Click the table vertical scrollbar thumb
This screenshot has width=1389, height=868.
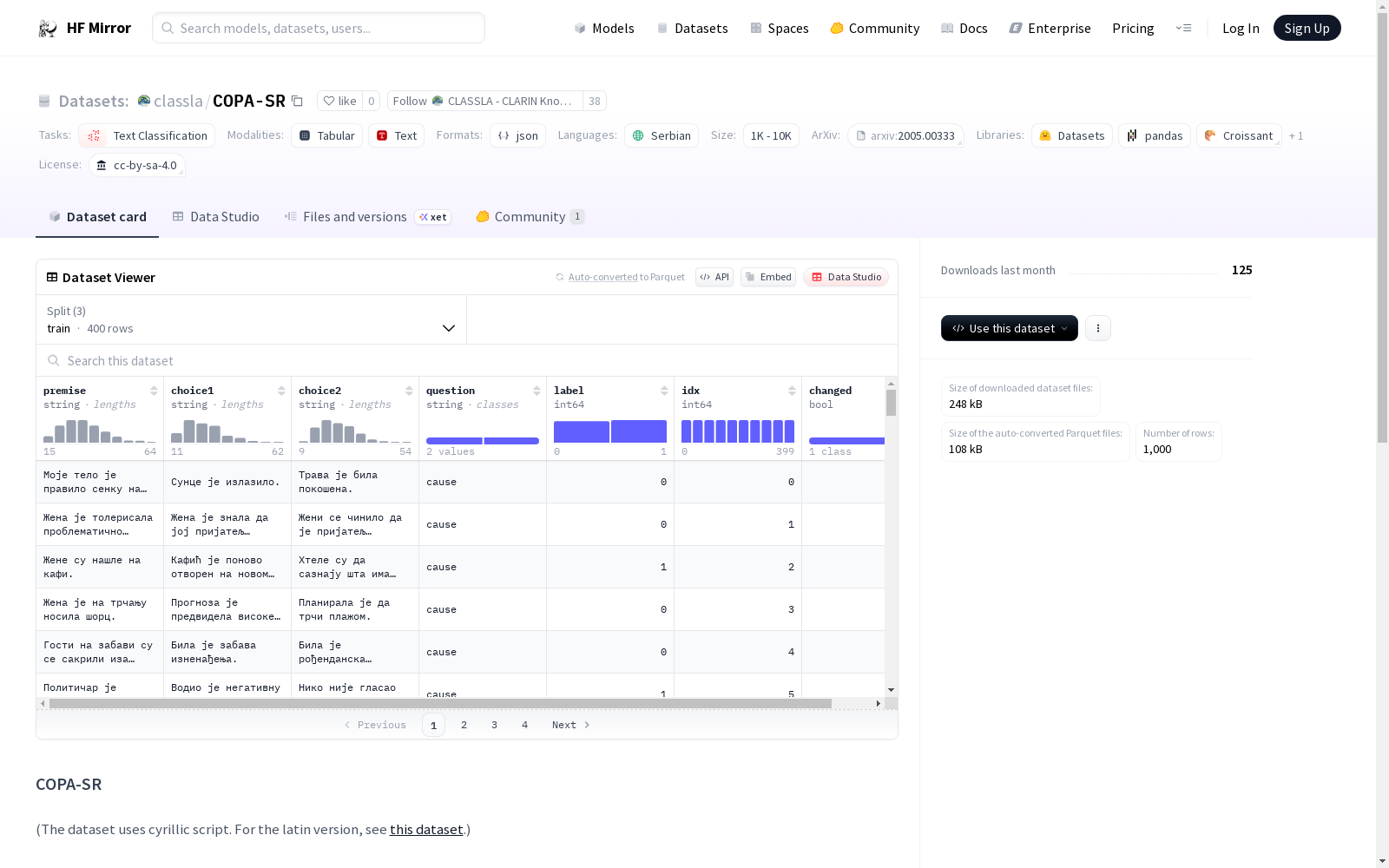coord(891,403)
